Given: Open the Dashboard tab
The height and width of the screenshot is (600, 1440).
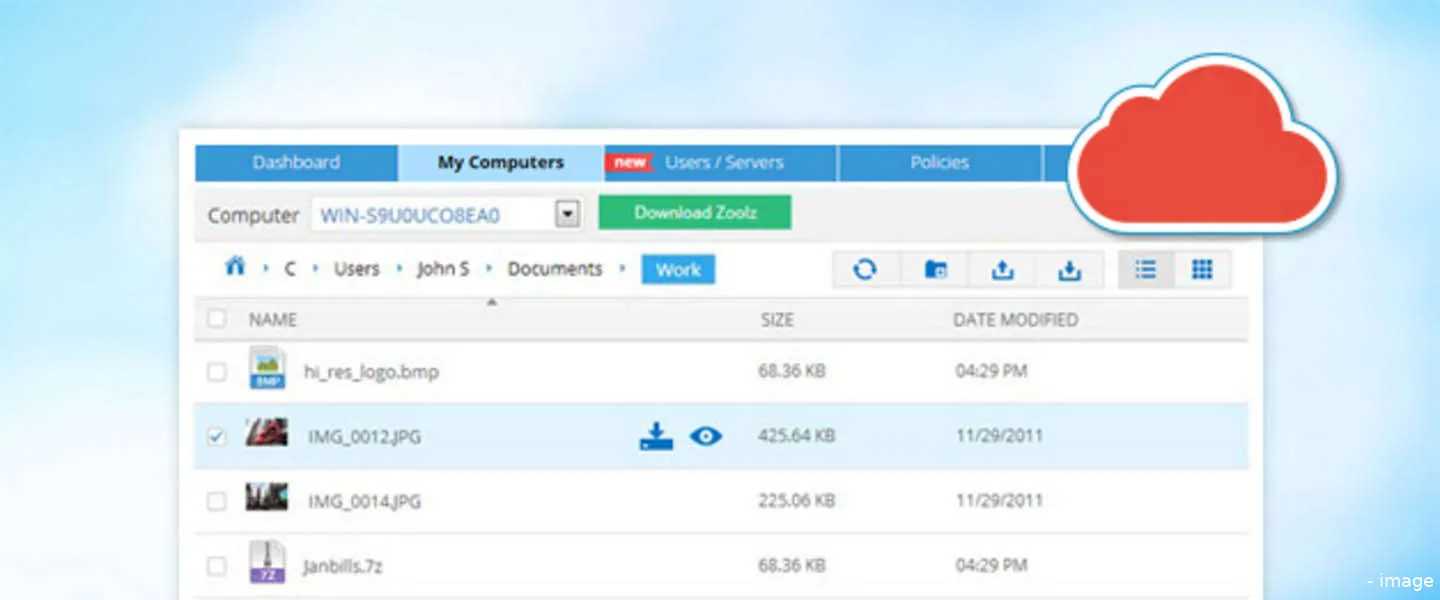Looking at the screenshot, I should tap(296, 163).
